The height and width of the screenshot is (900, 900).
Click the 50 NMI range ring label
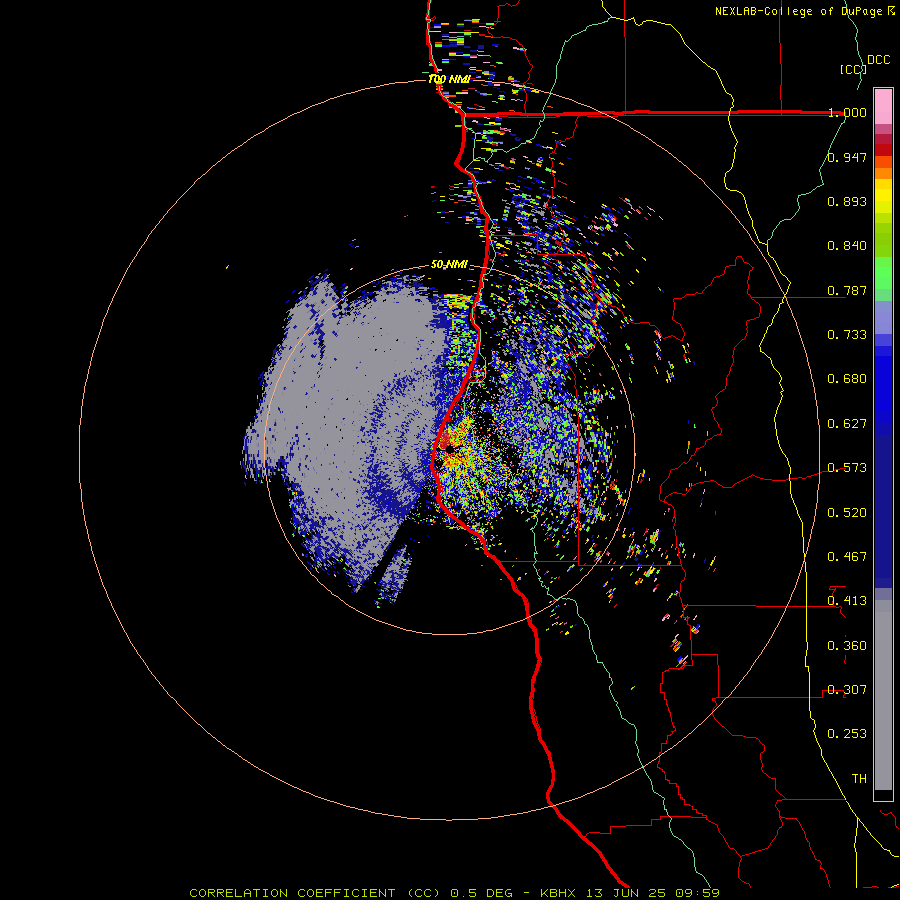pos(449,265)
